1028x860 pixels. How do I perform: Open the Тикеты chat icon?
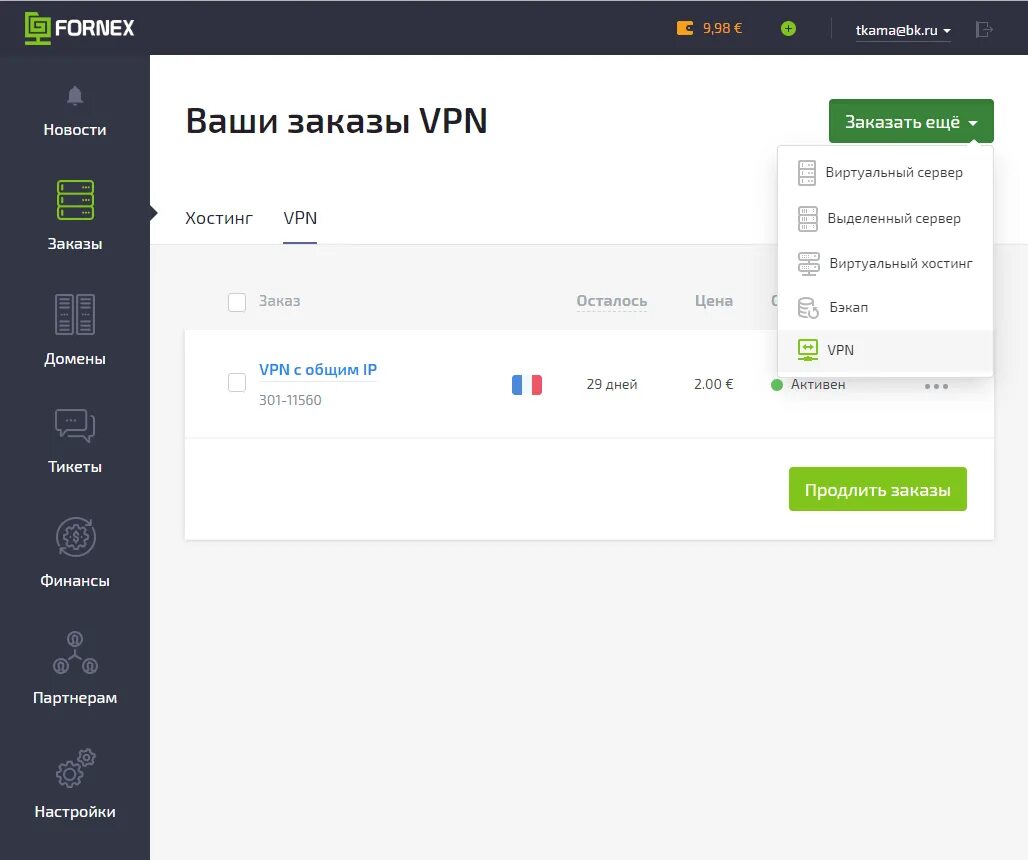click(75, 425)
